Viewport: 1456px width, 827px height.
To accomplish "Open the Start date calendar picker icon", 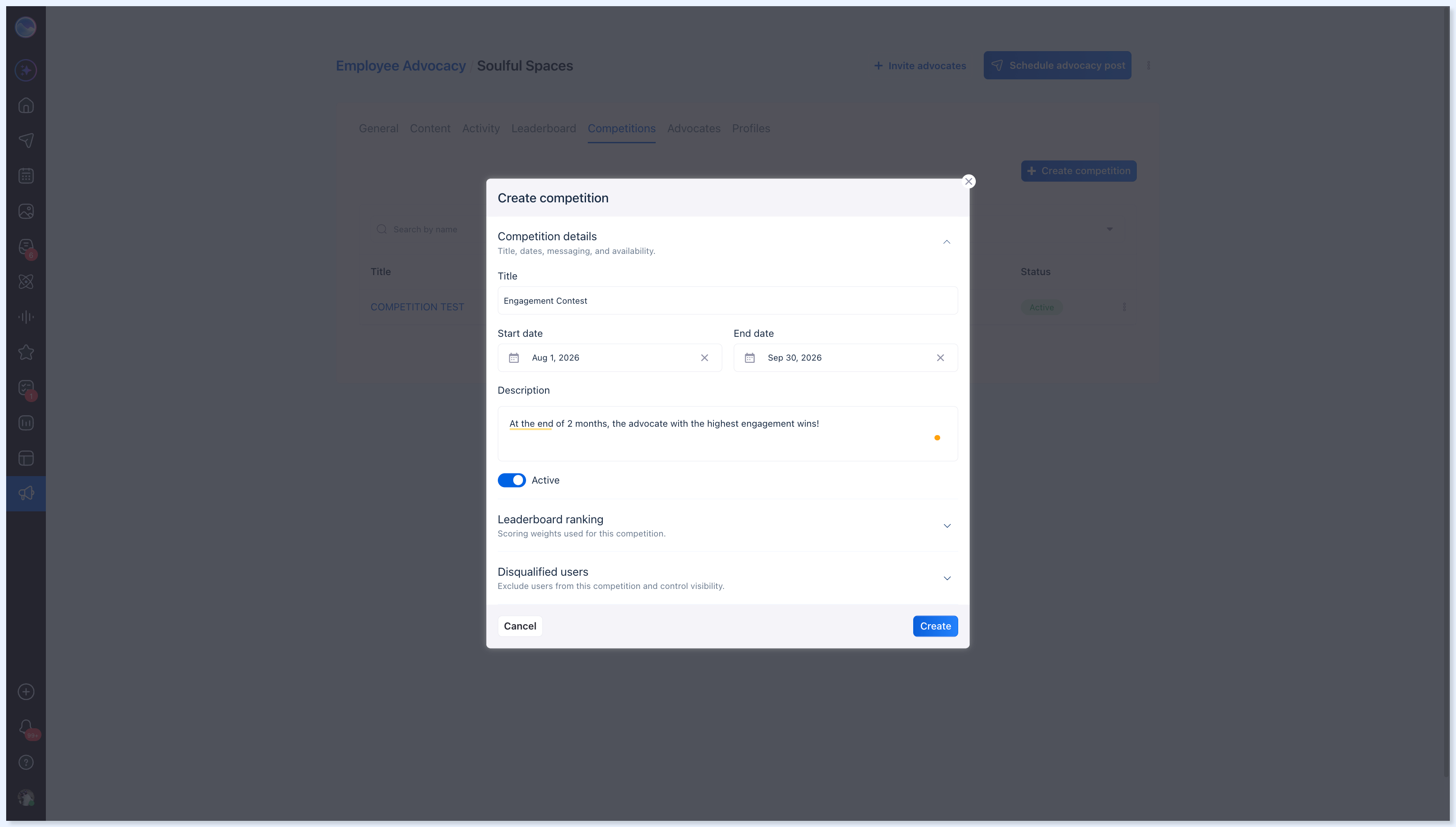I will (x=514, y=358).
